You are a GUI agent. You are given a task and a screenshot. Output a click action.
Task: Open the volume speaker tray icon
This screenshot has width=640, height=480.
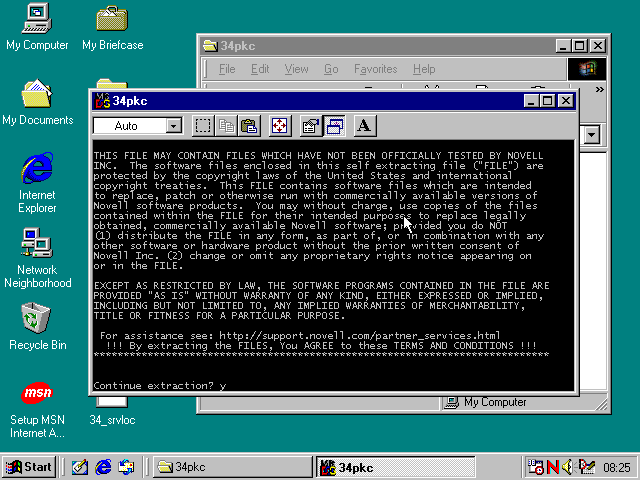tap(567, 467)
